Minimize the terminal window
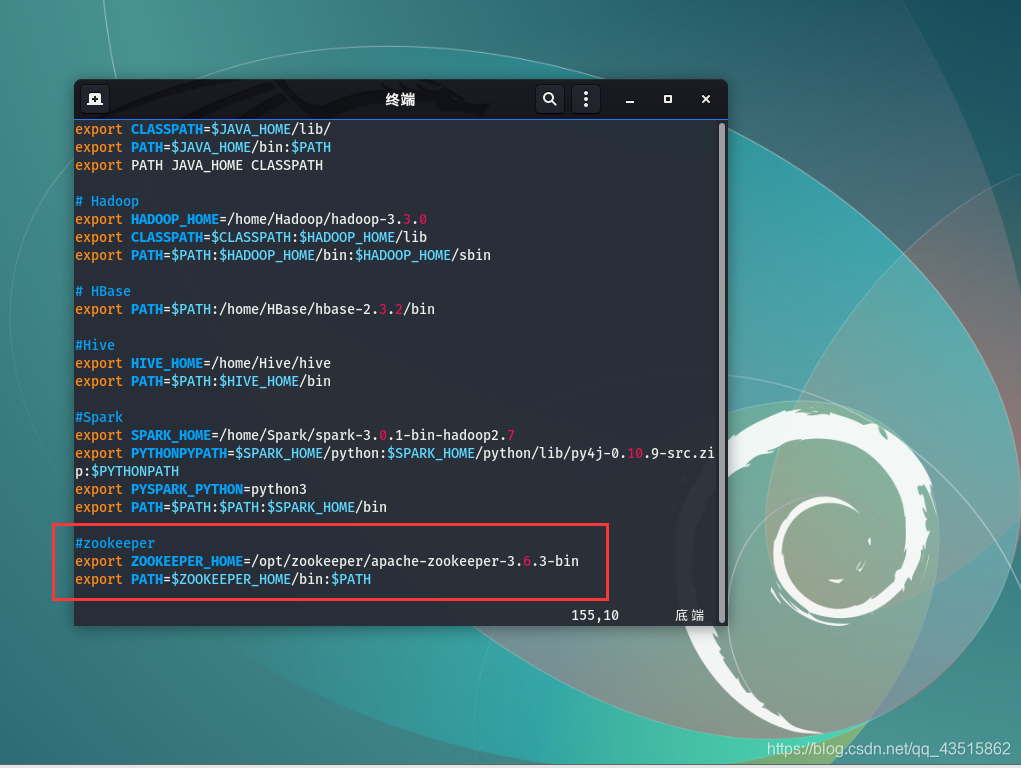 click(630, 100)
